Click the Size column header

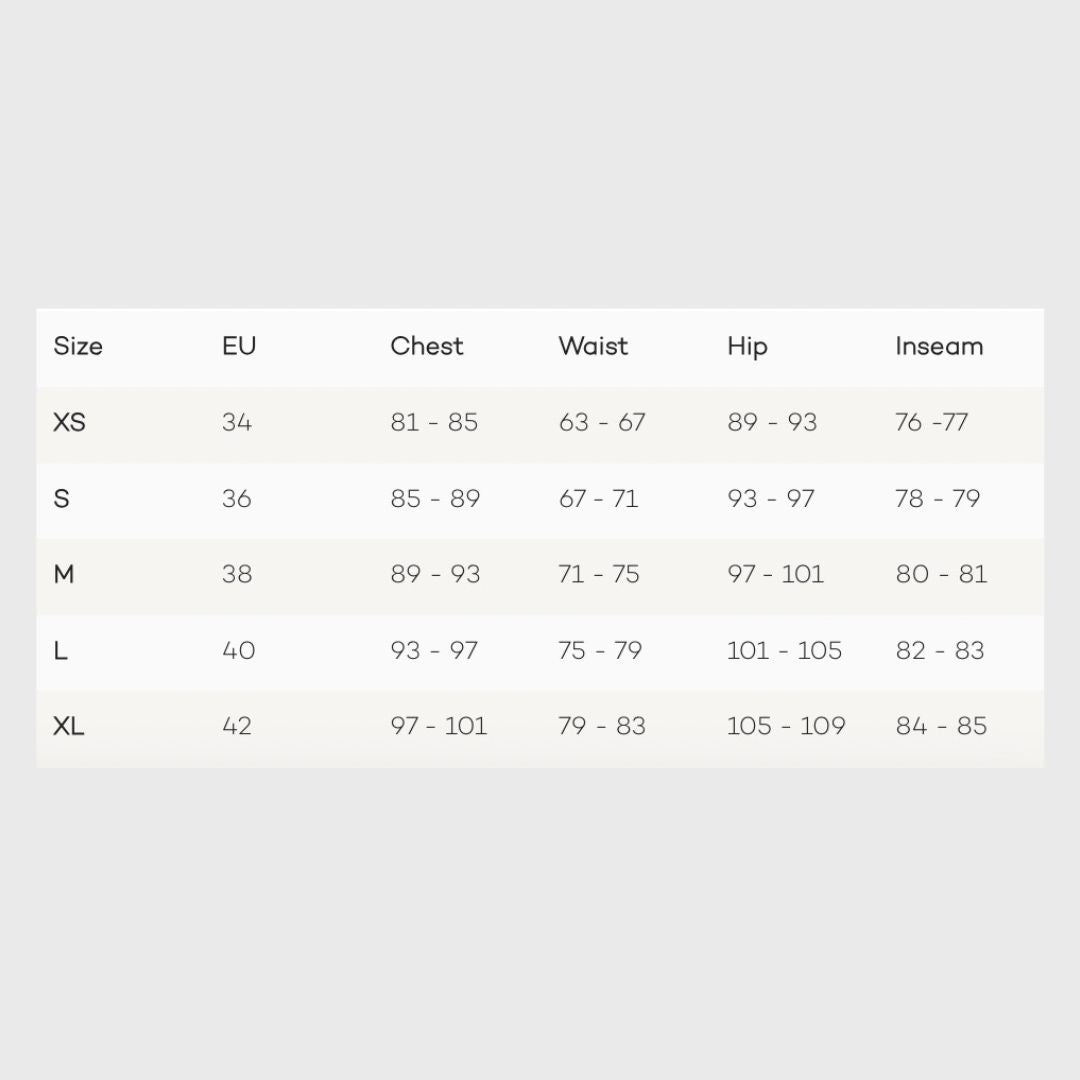pos(78,346)
